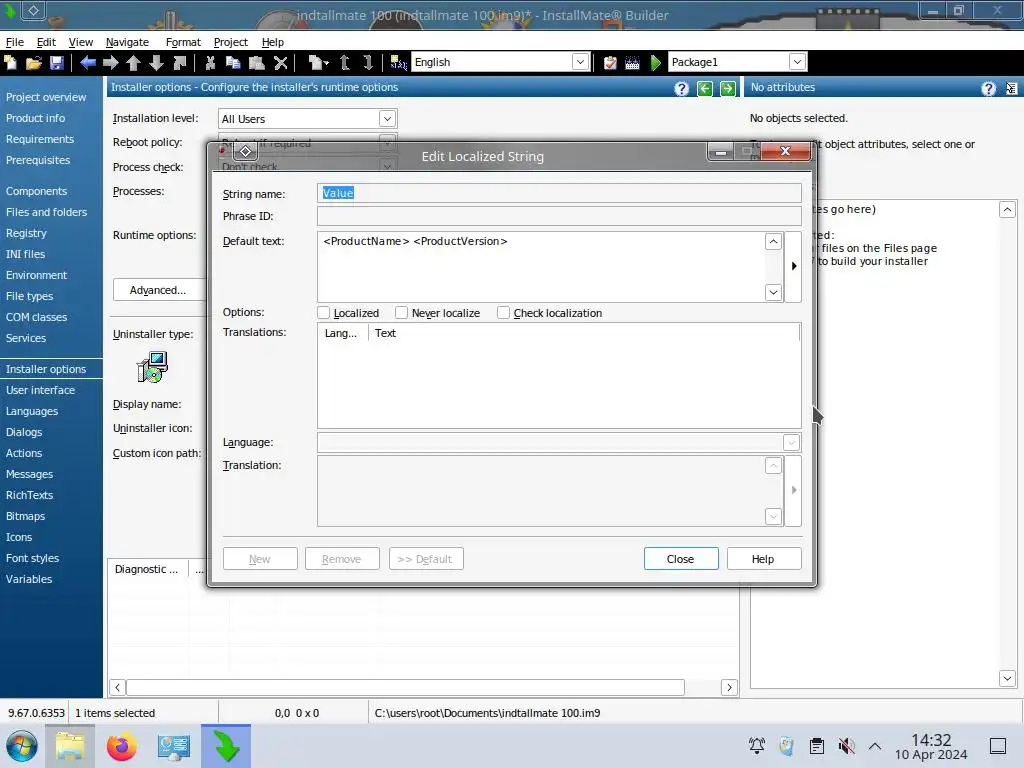Click the down arrow toolbar icon
1024x768 pixels.
click(x=156, y=63)
